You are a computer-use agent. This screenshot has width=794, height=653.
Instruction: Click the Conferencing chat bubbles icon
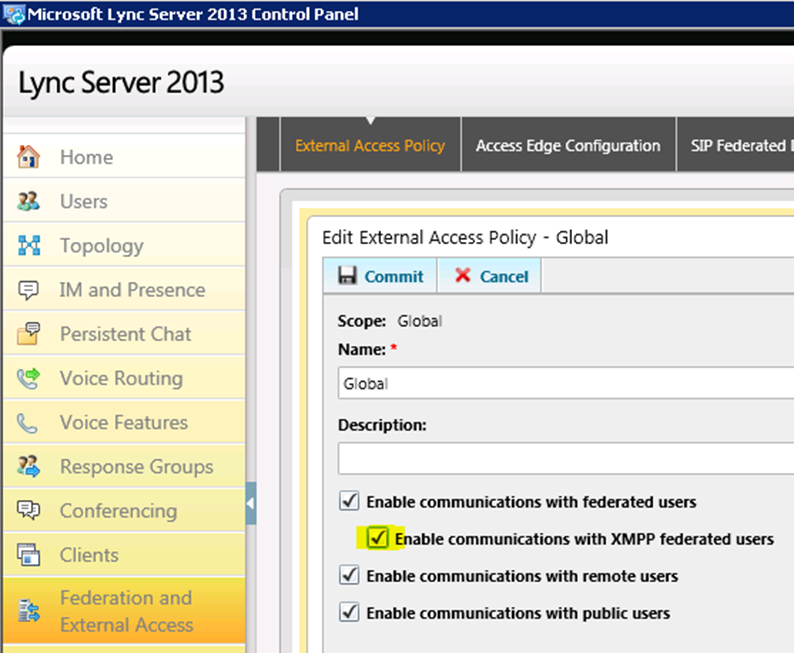click(28, 510)
